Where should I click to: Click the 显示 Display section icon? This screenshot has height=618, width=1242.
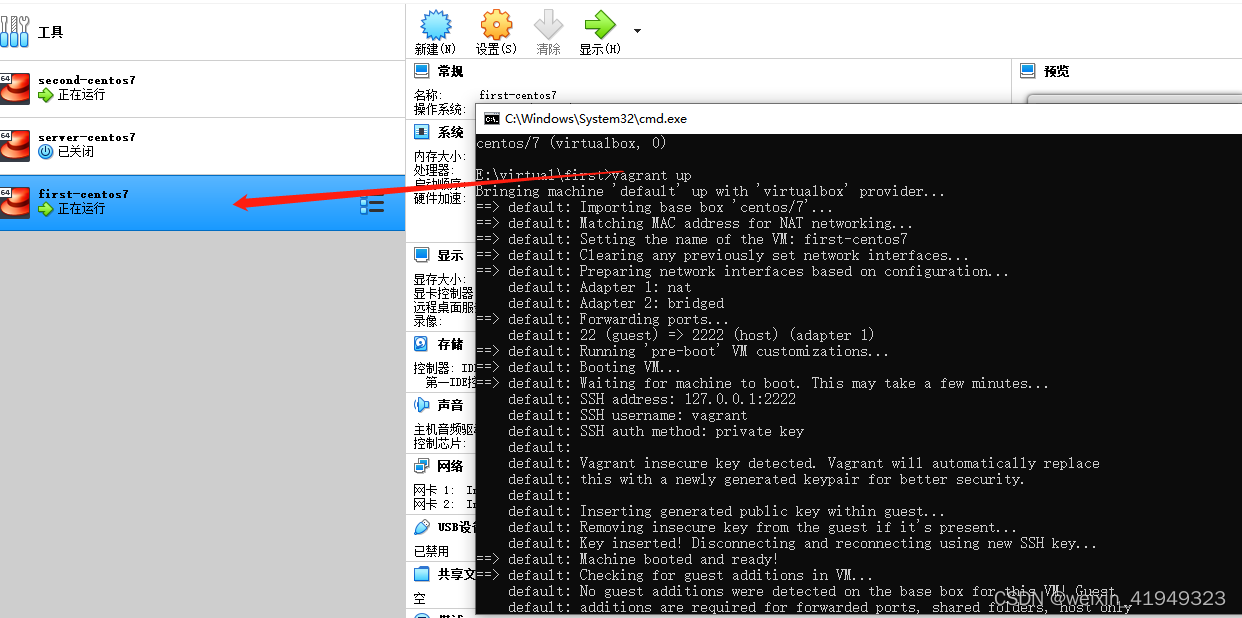point(421,254)
